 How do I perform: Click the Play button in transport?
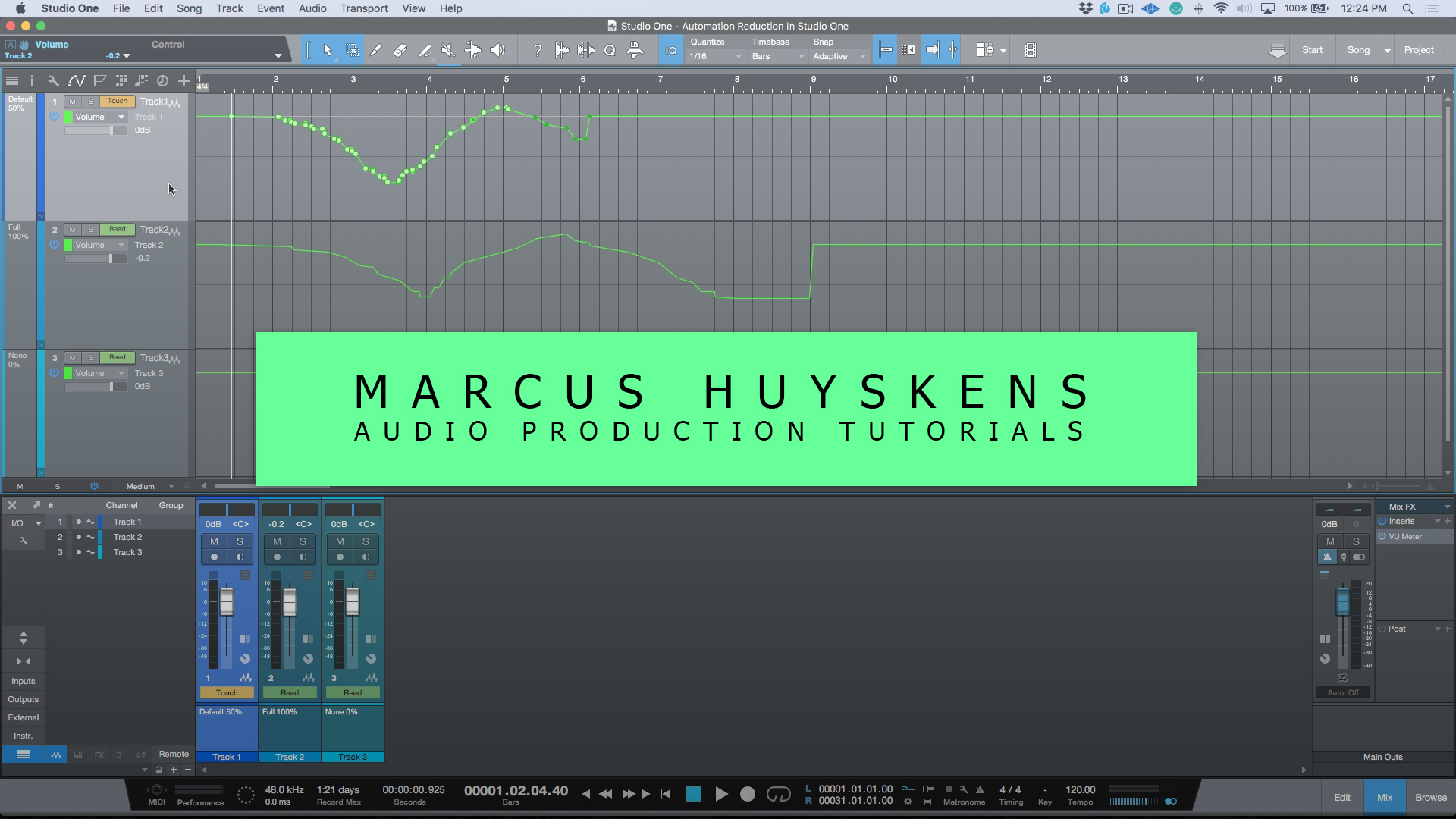(x=721, y=794)
